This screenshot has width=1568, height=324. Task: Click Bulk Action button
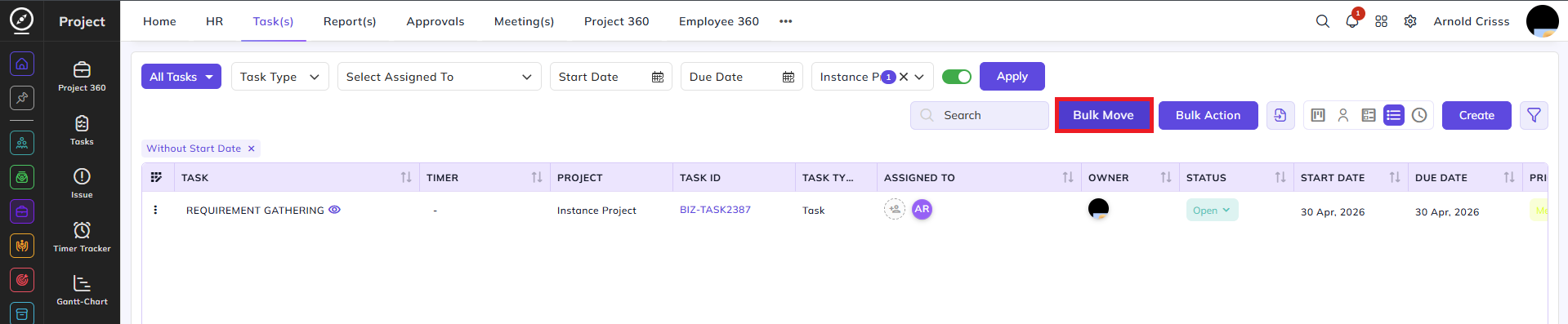1208,115
